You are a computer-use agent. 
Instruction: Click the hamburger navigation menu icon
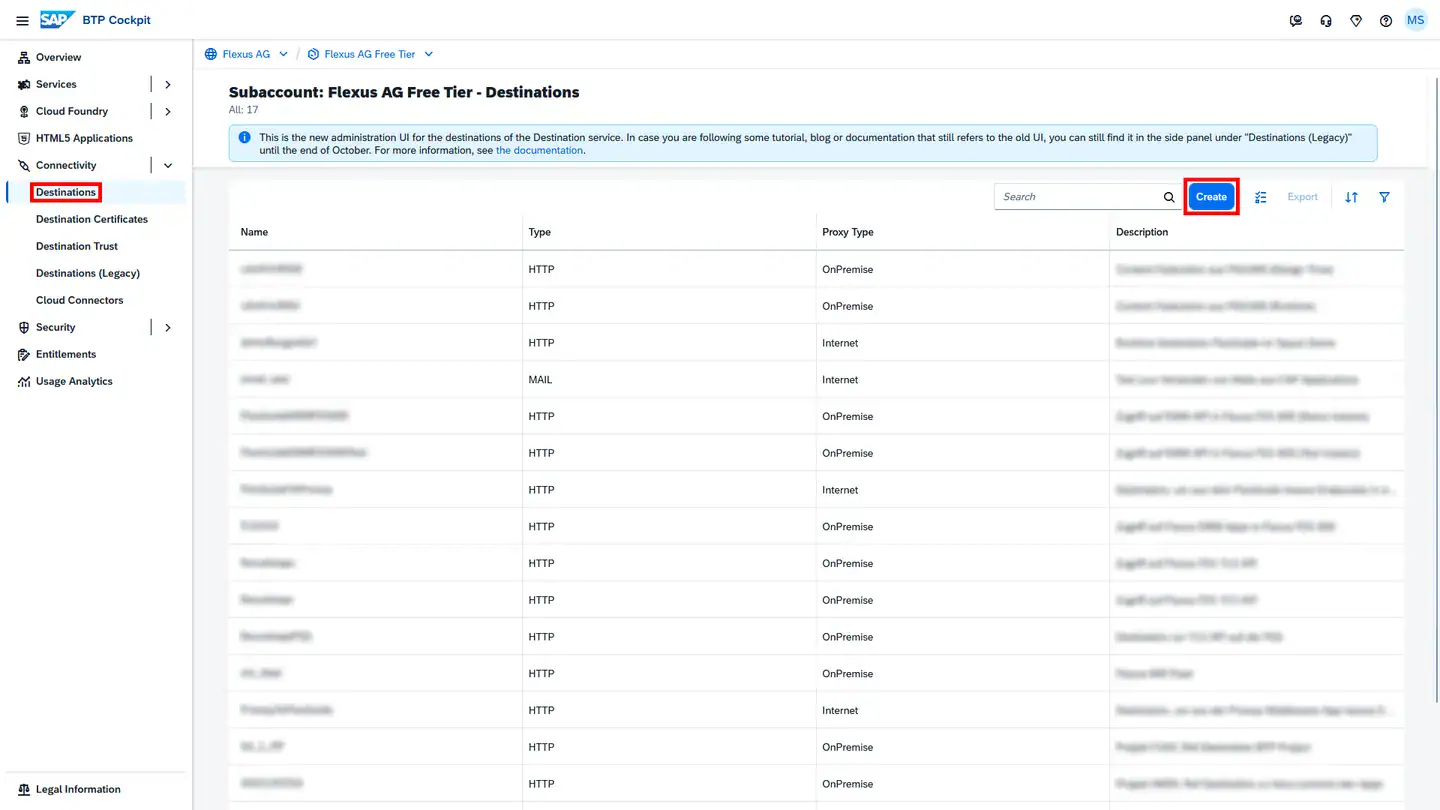(x=22, y=21)
